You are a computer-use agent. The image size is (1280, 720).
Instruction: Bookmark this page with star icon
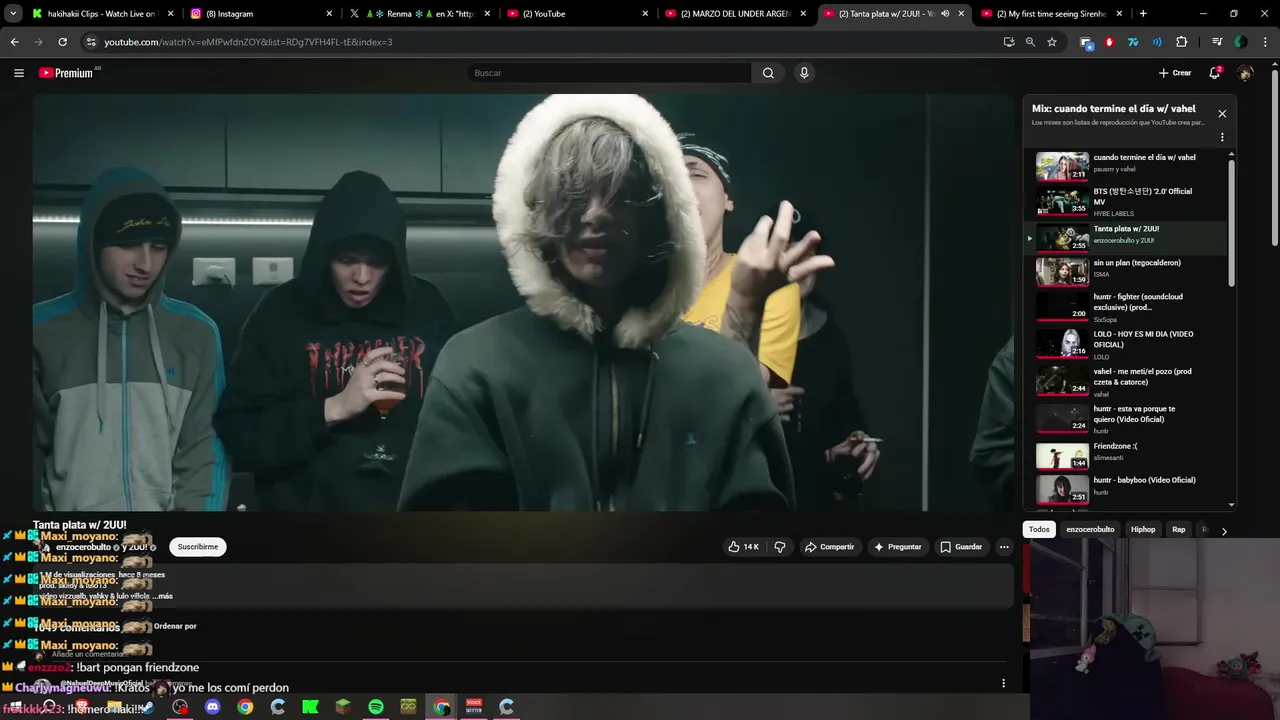coord(1052,42)
